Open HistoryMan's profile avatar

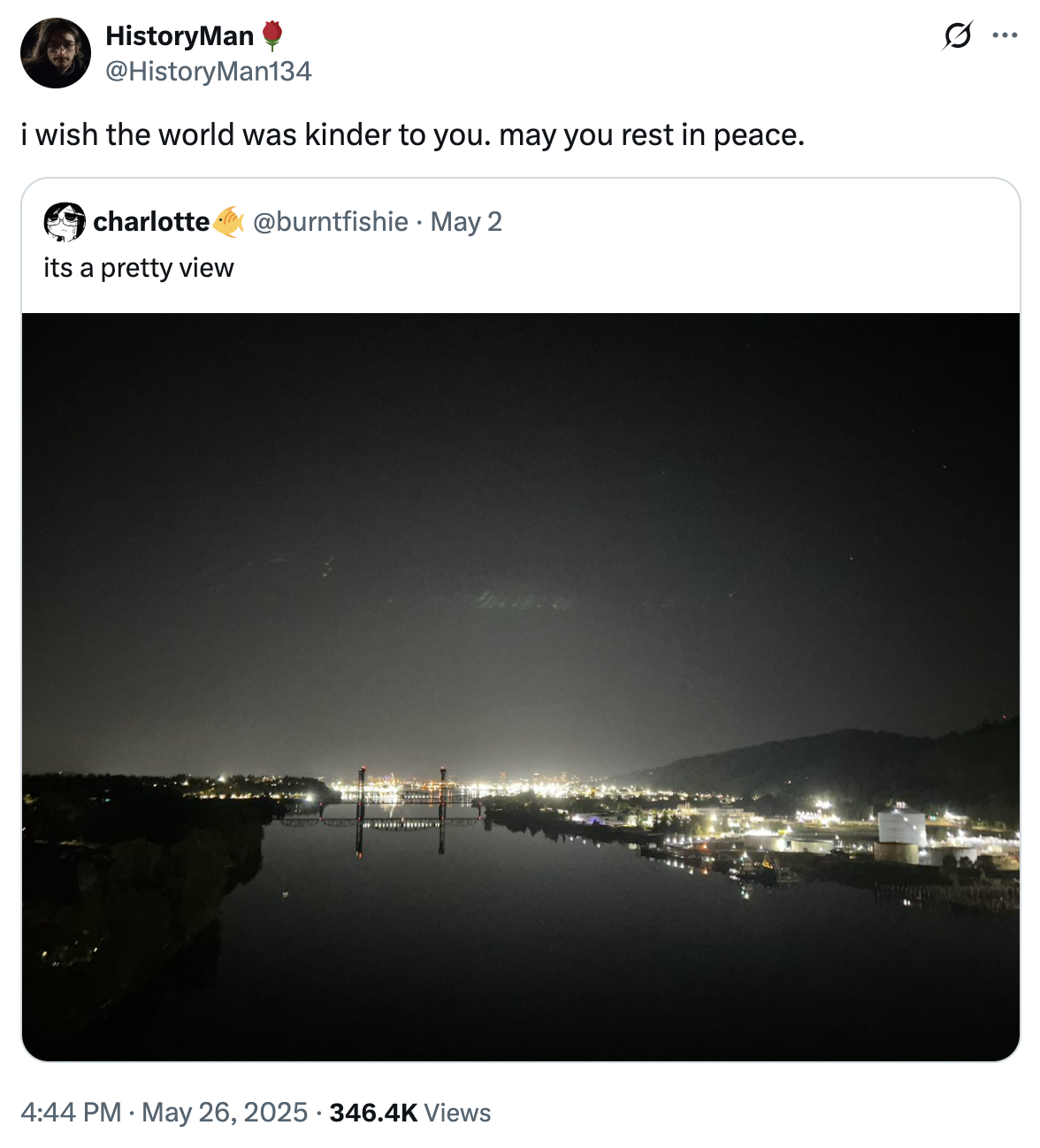pyautogui.click(x=55, y=53)
